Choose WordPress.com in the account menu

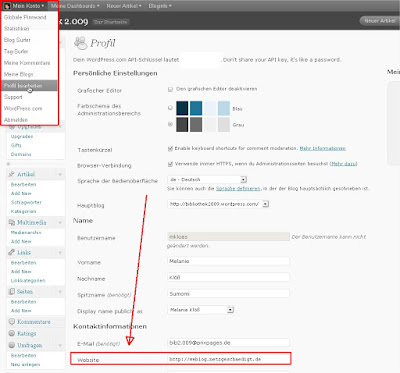(x=29, y=108)
